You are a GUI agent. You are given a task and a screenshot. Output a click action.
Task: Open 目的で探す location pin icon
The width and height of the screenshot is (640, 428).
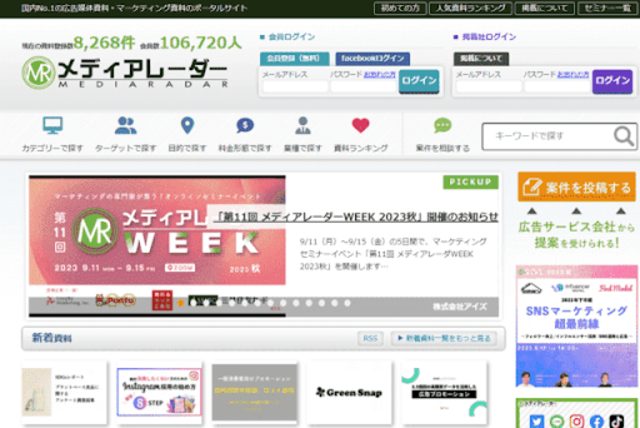tap(187, 125)
